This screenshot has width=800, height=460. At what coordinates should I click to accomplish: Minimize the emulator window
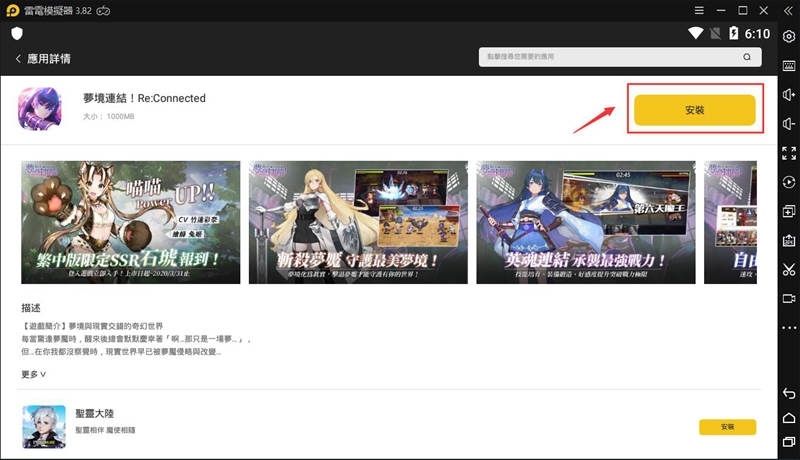[721, 10]
